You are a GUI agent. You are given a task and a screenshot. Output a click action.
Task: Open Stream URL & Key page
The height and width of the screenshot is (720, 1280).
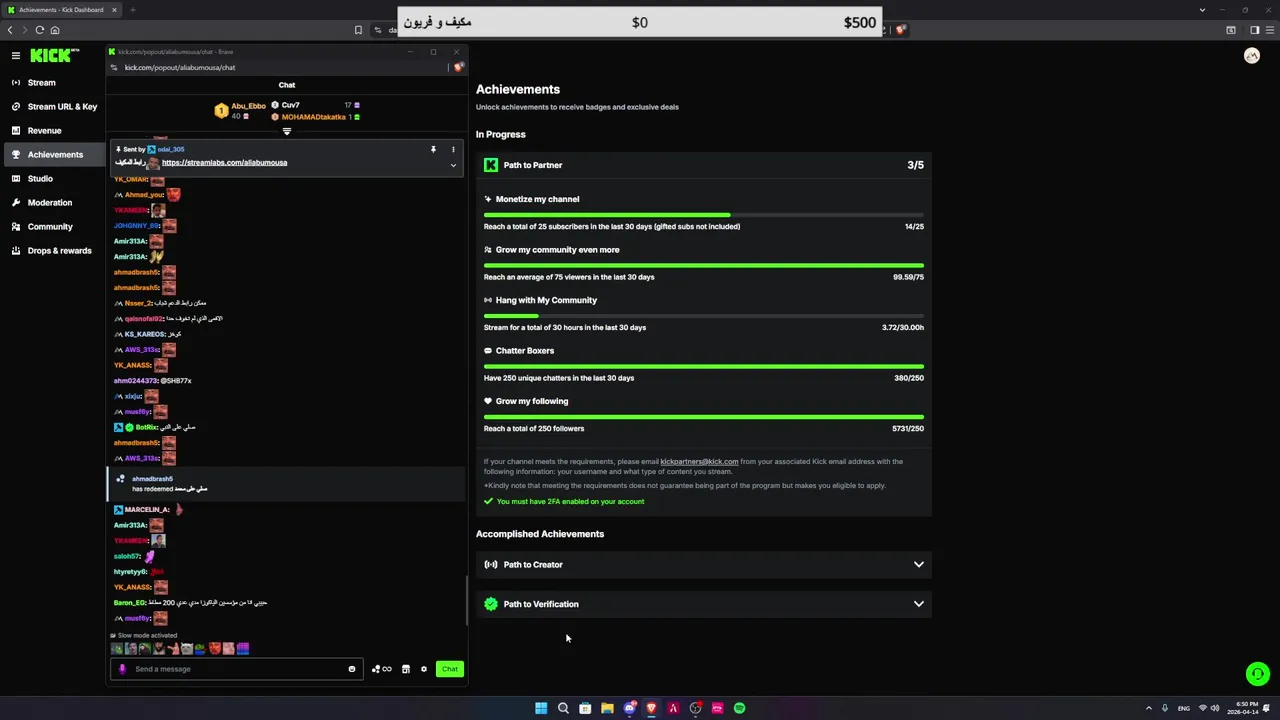tap(55, 107)
